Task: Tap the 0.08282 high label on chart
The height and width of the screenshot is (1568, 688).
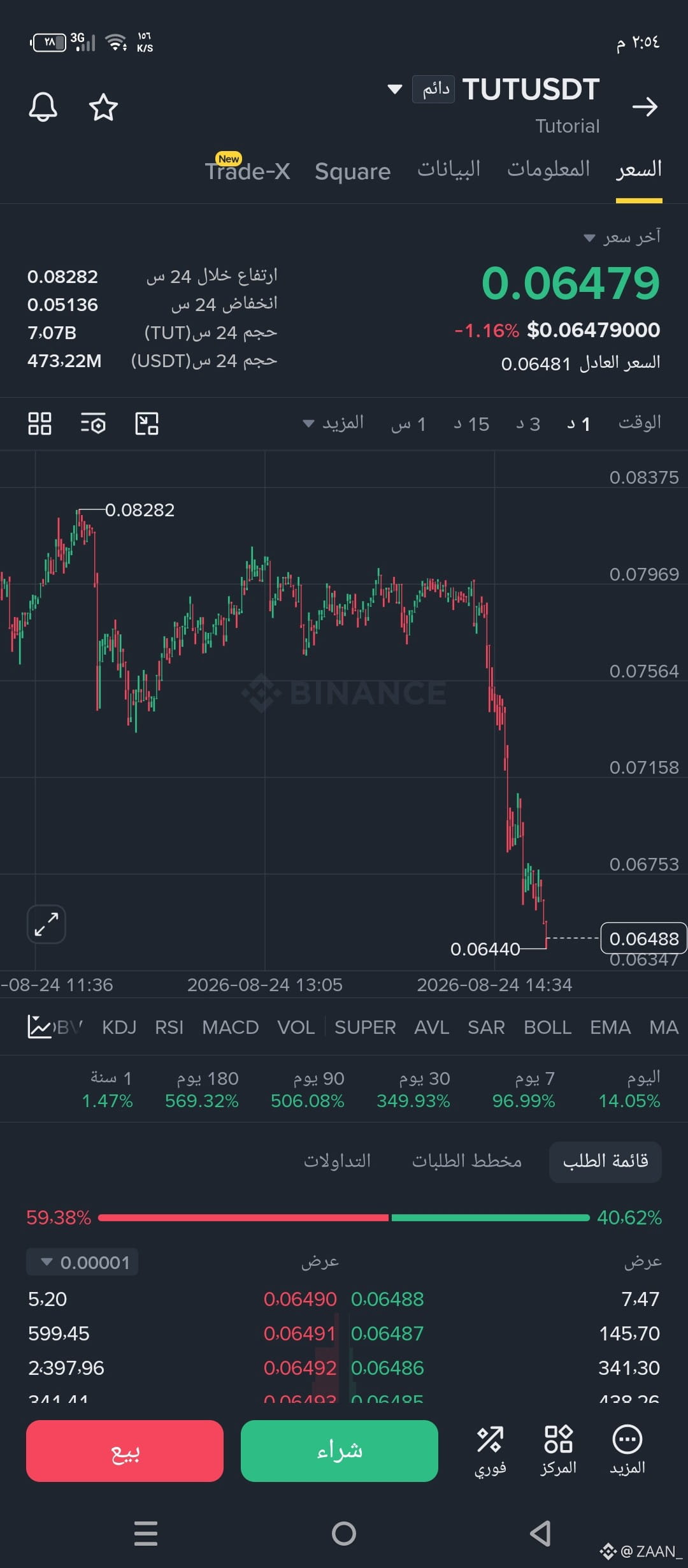Action: 140,510
